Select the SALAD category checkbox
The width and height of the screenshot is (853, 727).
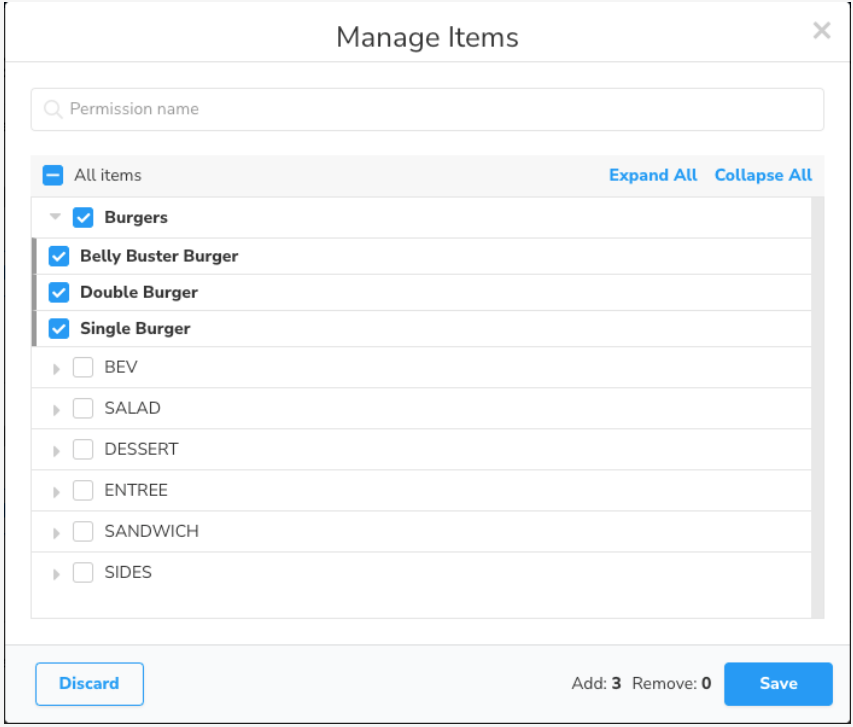[x=83, y=408]
